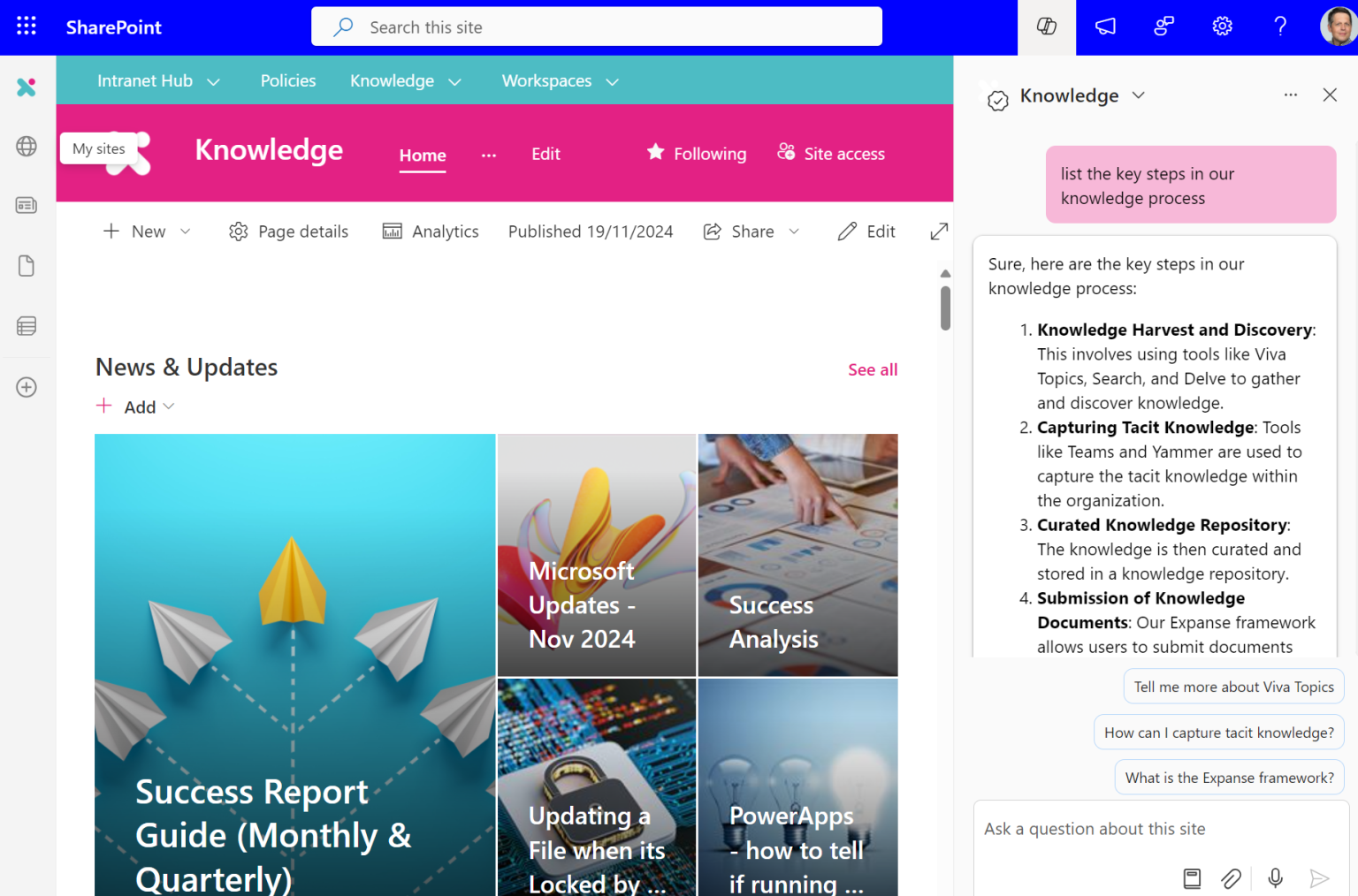The width and height of the screenshot is (1358, 896).
Task: Choose suggestion How can I capture tacit knowledge?
Action: [1219, 733]
